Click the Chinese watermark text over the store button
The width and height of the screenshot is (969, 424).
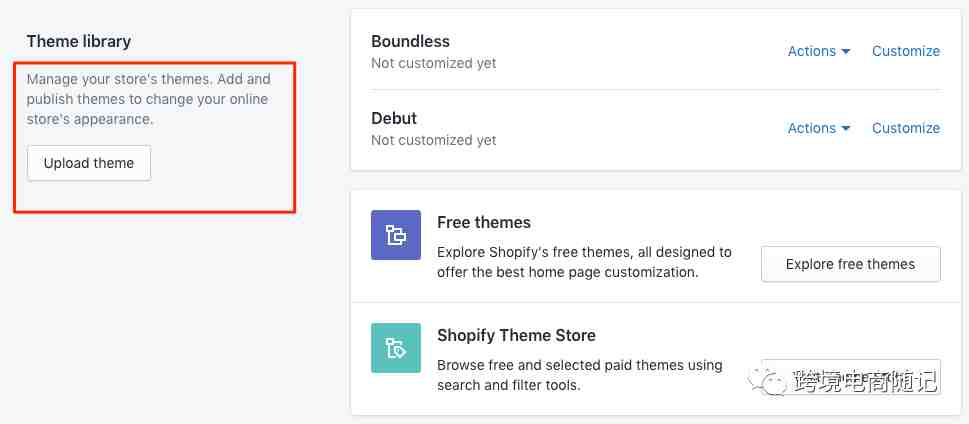pyautogui.click(x=864, y=381)
